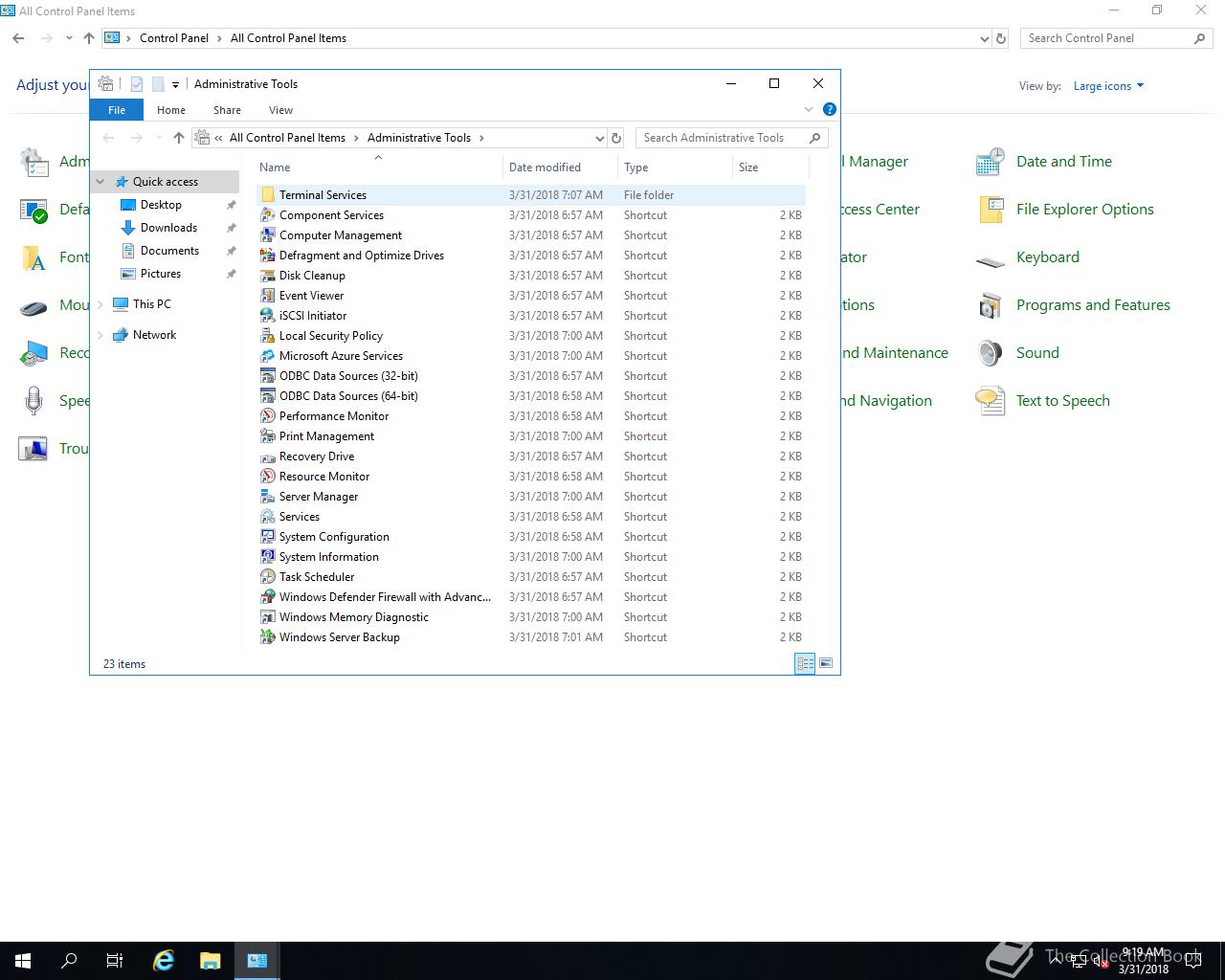Select the System Information icon
Image resolution: width=1225 pixels, height=980 pixels.
point(268,557)
